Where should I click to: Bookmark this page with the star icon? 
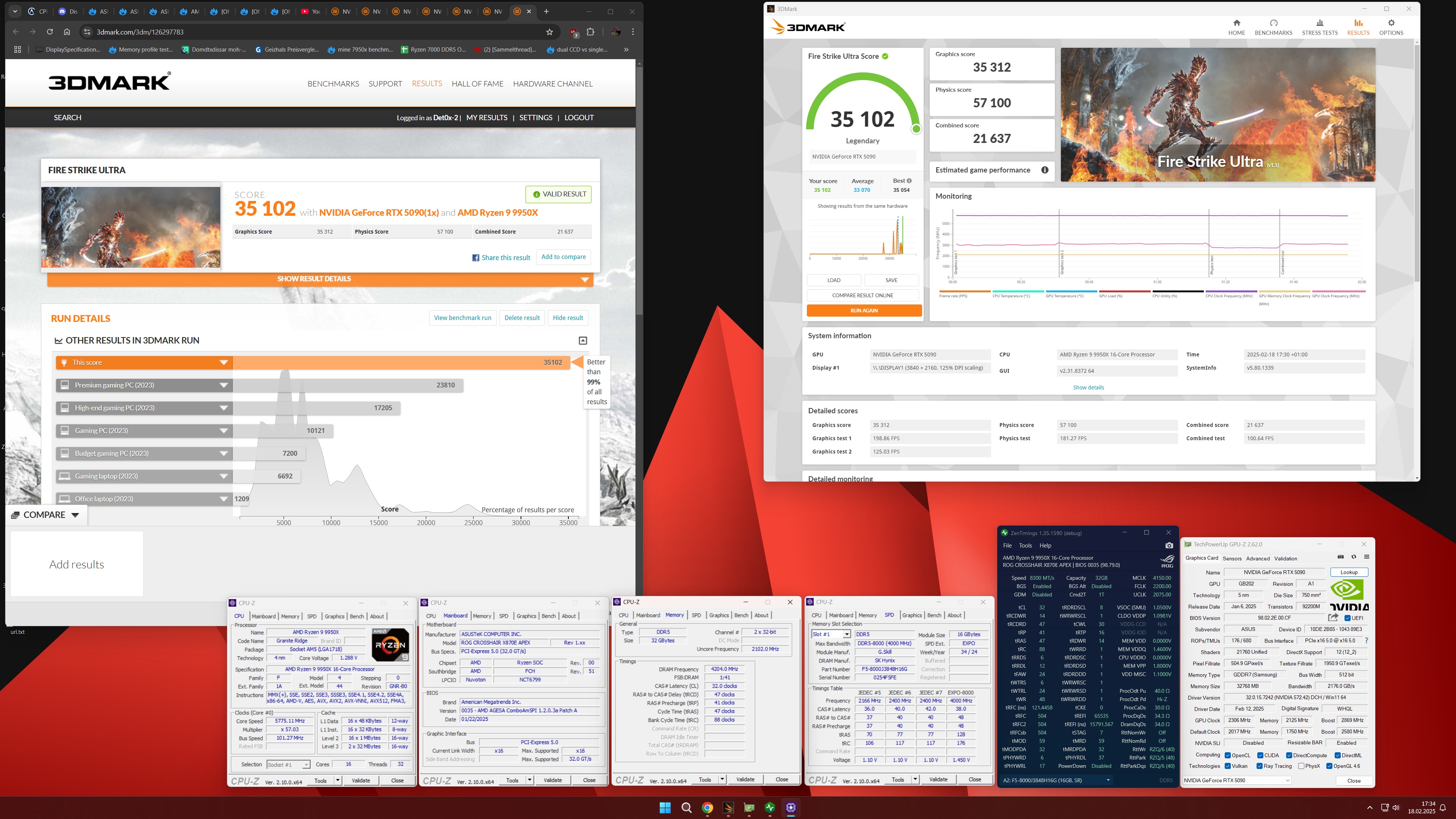click(549, 31)
